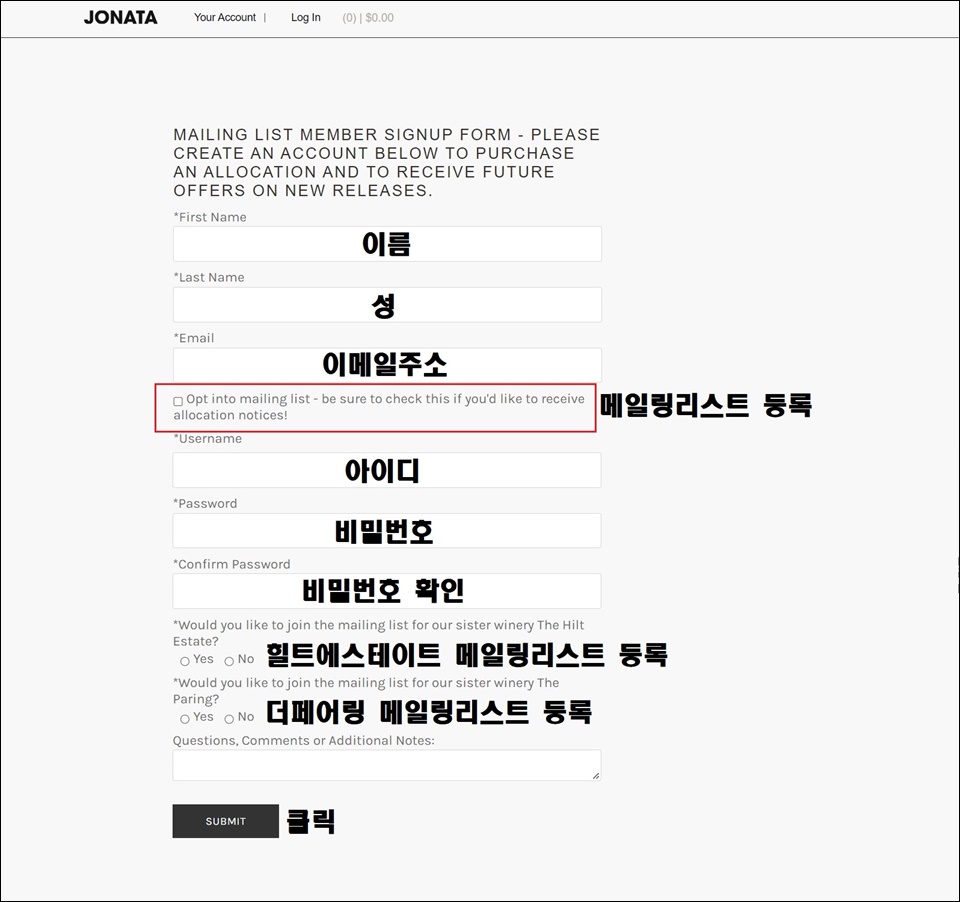The image size is (960, 902).
Task: Grab the resize handle of the notes textarea
Action: [596, 775]
